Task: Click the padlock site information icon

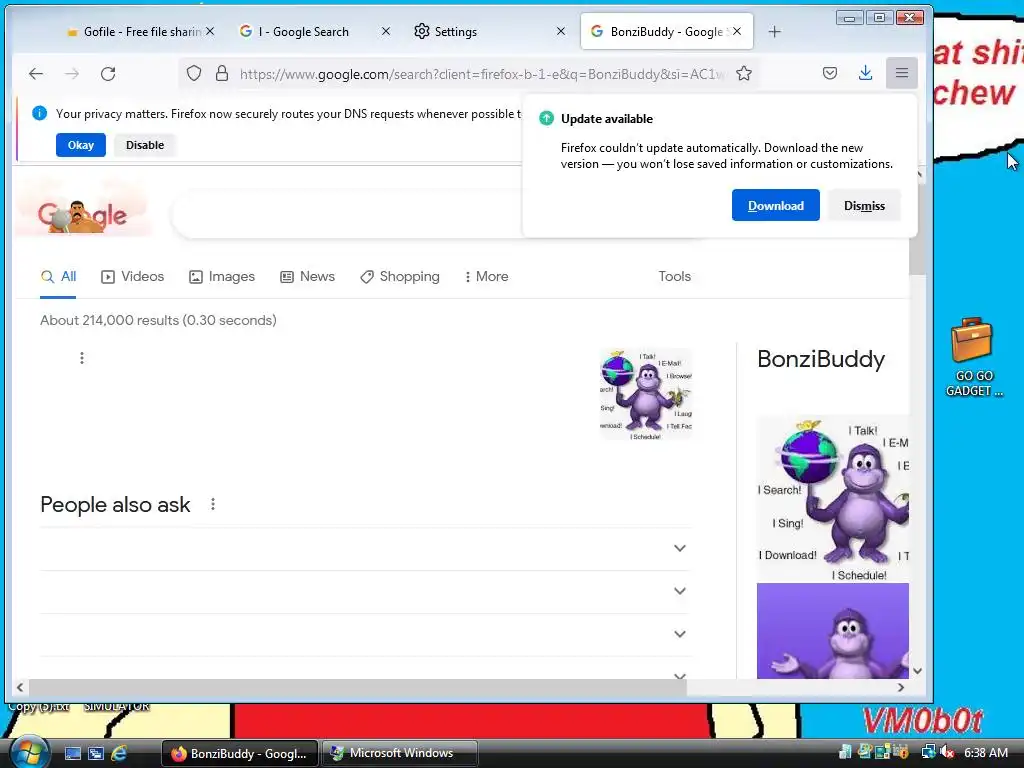Action: (x=222, y=73)
